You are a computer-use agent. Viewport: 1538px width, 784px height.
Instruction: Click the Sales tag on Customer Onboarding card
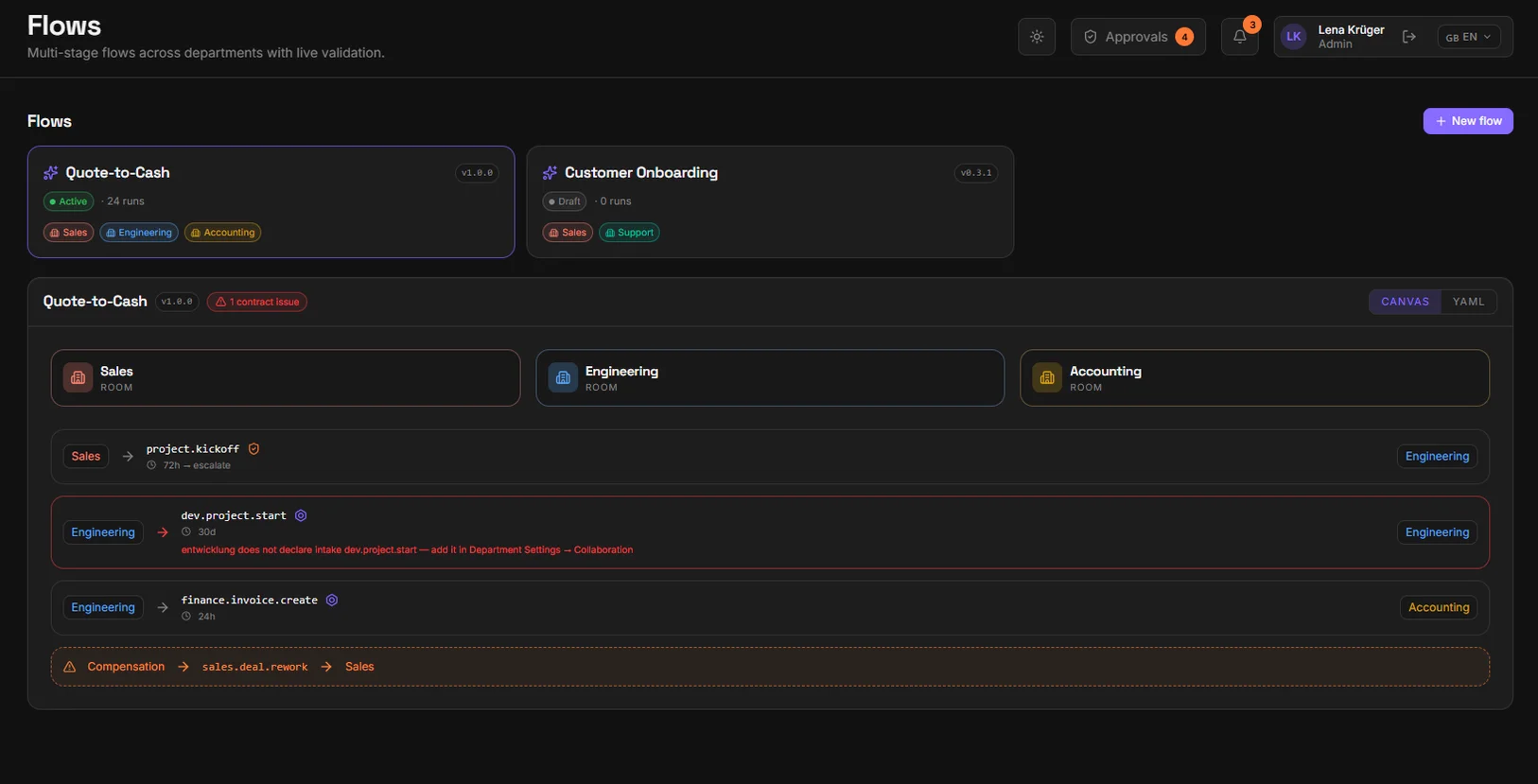click(x=568, y=233)
